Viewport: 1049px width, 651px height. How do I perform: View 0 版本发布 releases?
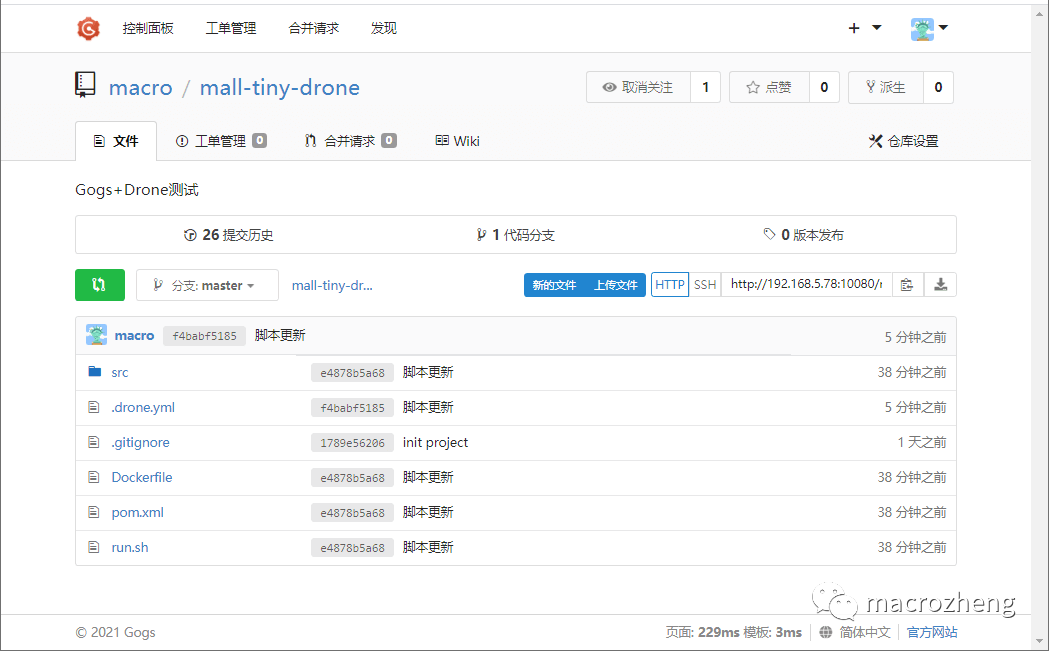point(803,235)
